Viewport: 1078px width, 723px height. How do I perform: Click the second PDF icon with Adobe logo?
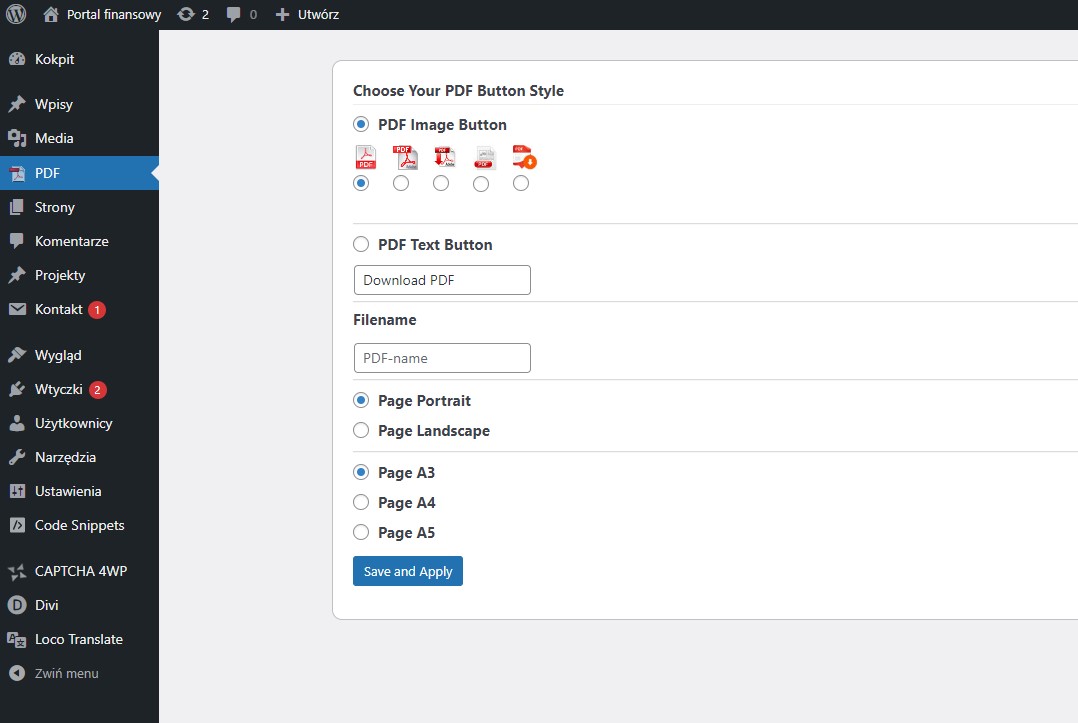405,157
